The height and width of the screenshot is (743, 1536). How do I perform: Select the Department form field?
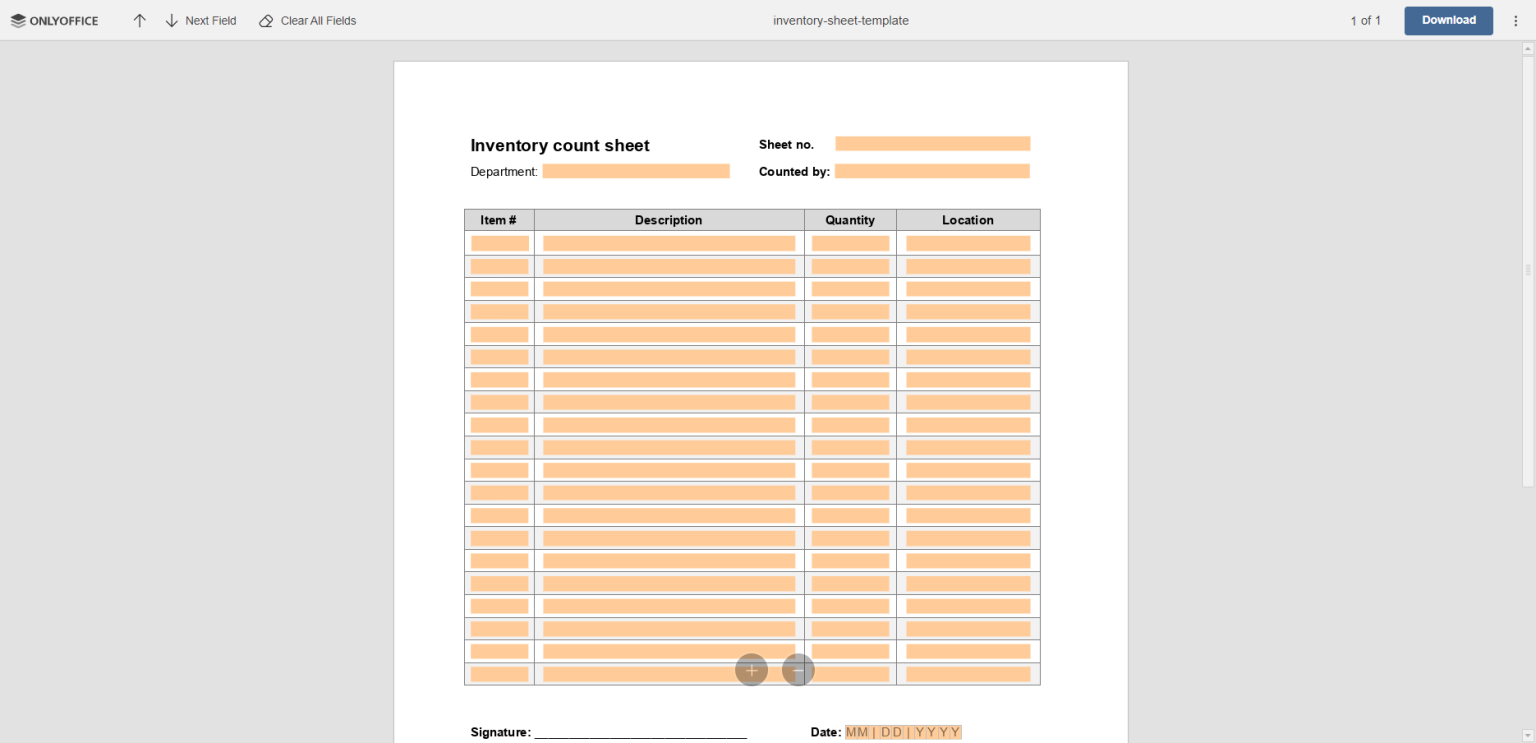[x=636, y=170]
